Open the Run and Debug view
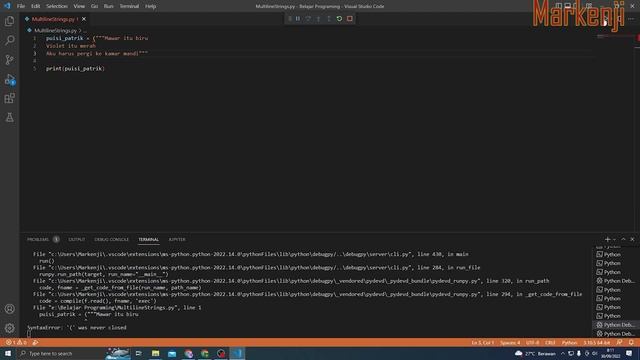The width and height of the screenshot is (640, 360). pos(9,79)
